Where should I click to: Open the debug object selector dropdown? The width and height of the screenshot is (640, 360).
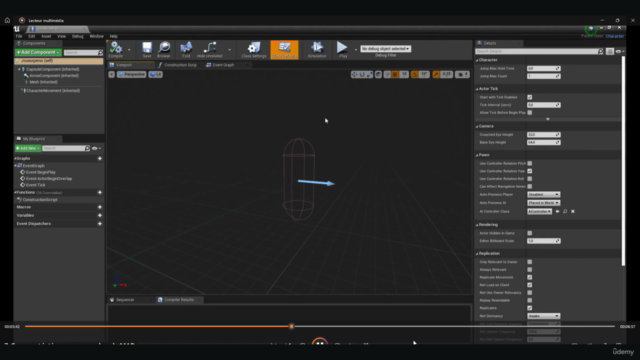(x=385, y=49)
